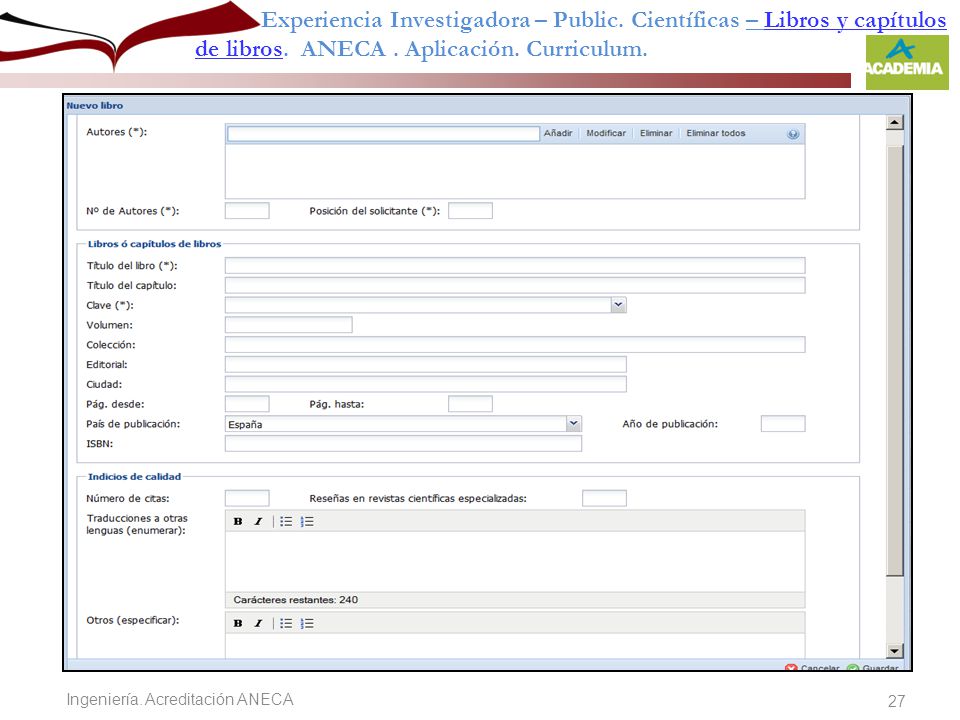Click the Carácteres restantes: 240 text
The width and height of the screenshot is (960, 720).
(296, 600)
